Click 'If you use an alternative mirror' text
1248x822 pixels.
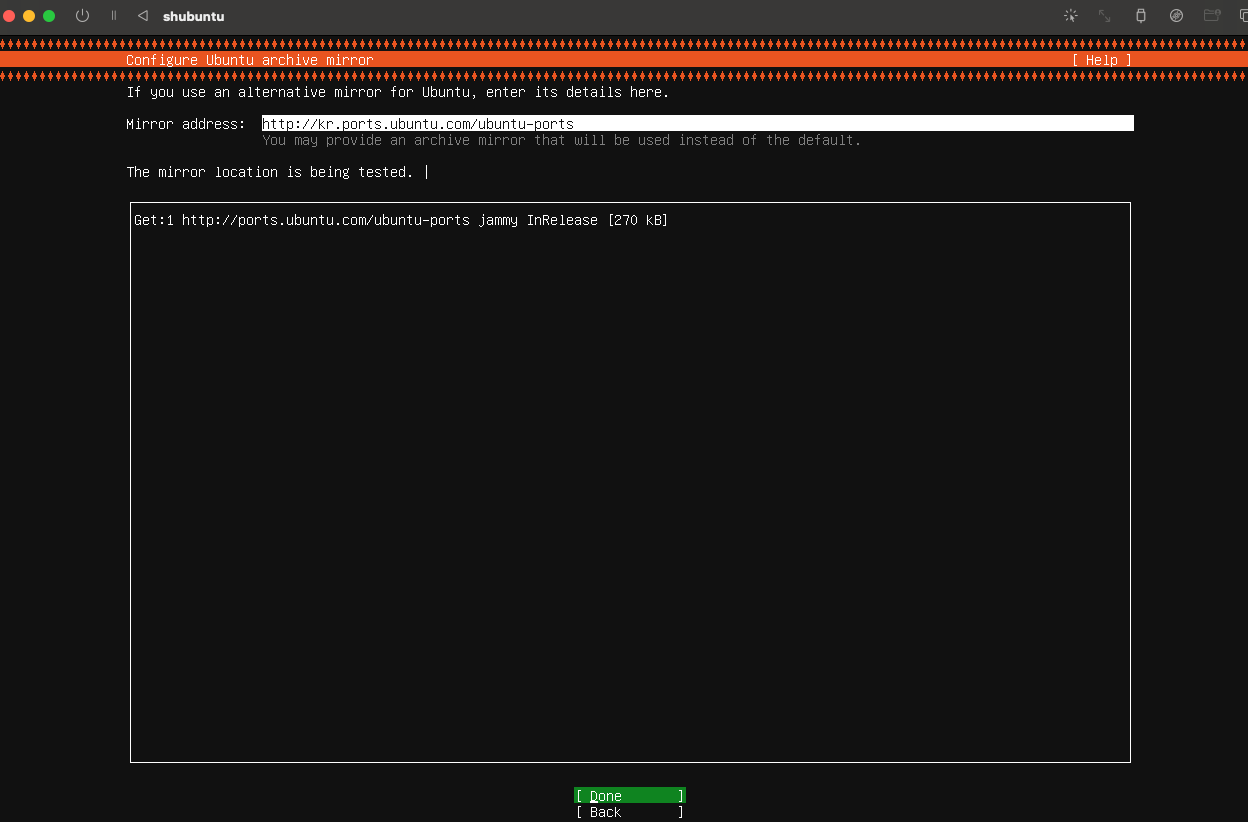[398, 92]
